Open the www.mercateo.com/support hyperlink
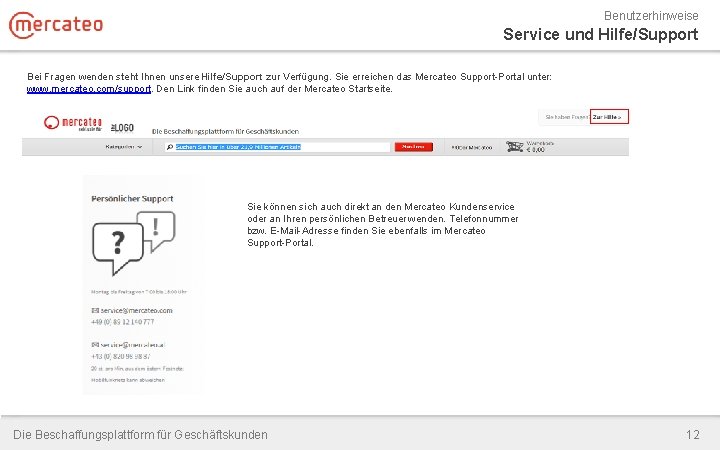The image size is (720, 450). click(89, 89)
